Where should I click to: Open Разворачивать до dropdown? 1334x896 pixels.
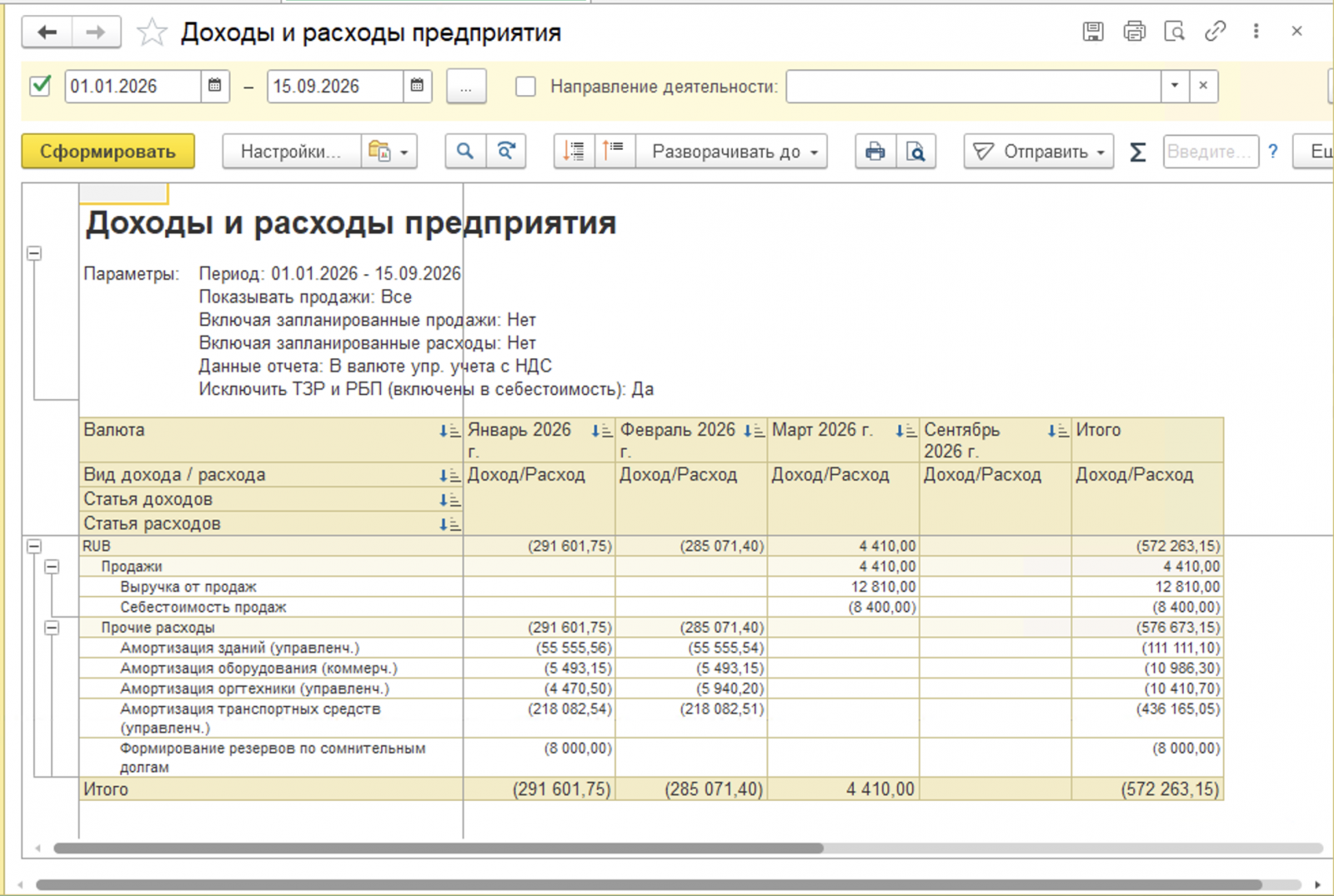click(x=732, y=152)
